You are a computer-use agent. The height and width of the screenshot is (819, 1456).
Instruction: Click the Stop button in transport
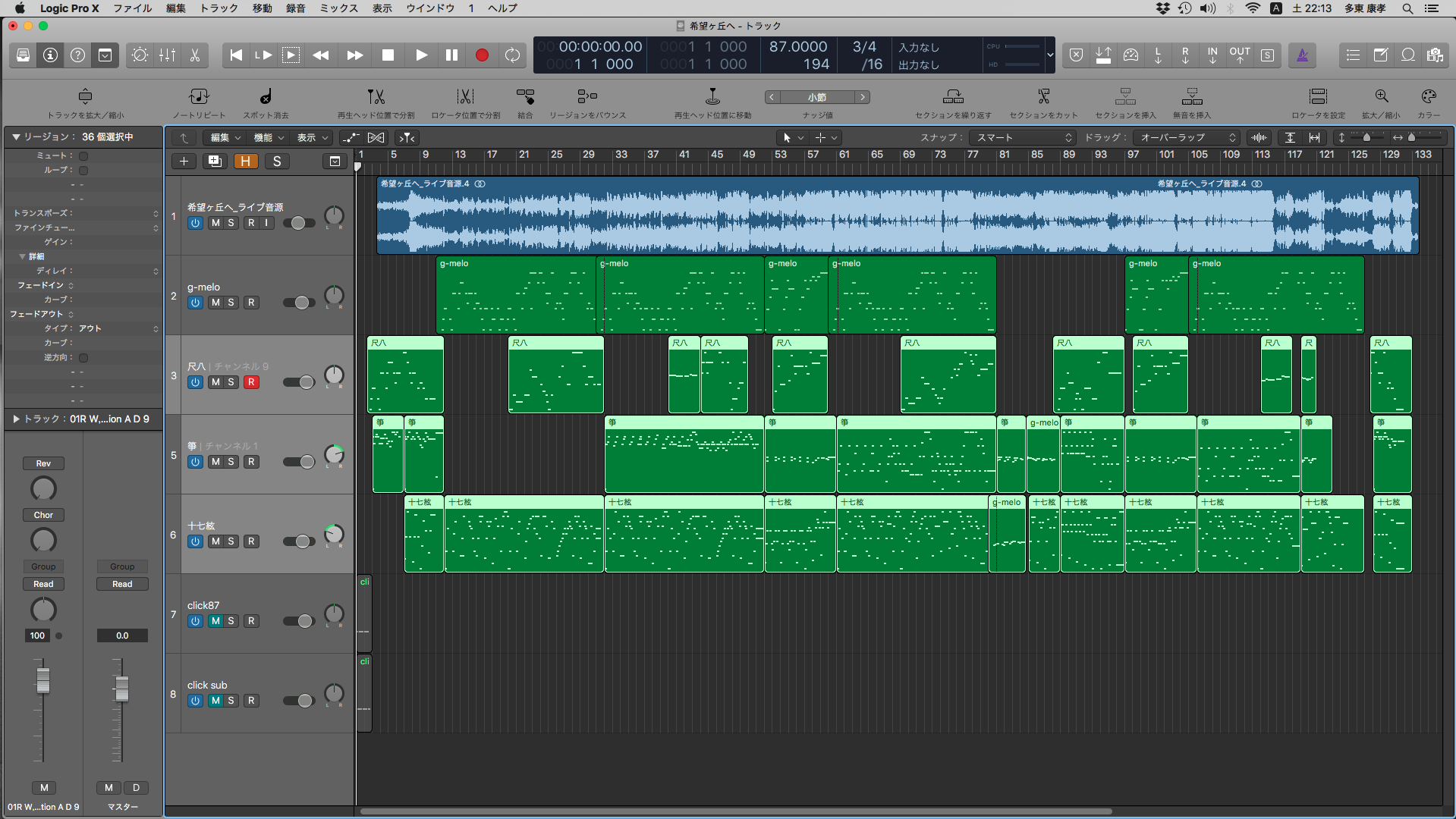point(388,55)
